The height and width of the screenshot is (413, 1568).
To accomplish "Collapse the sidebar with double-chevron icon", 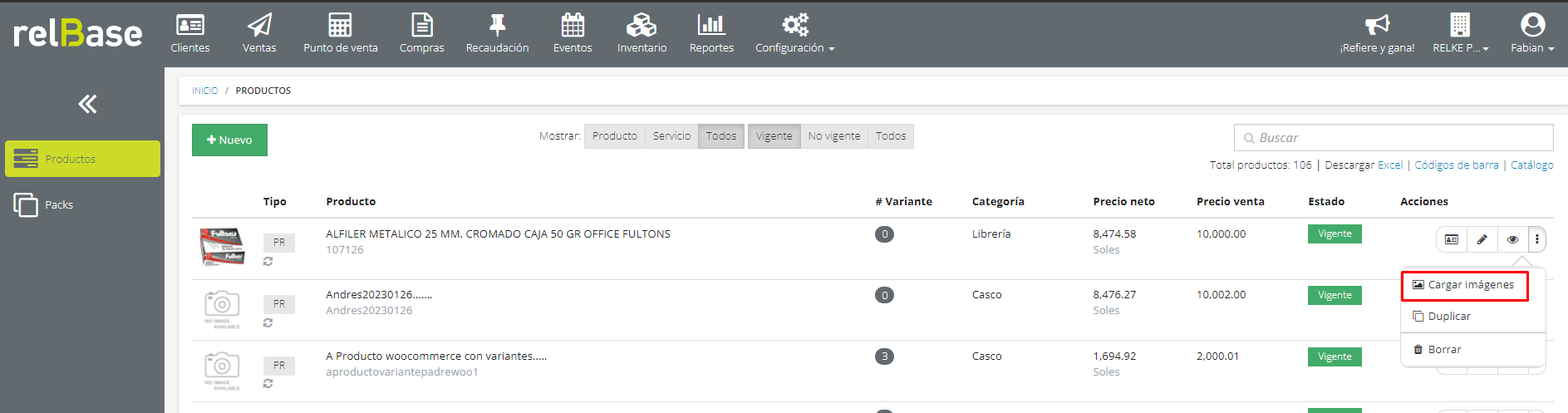I will (x=87, y=104).
